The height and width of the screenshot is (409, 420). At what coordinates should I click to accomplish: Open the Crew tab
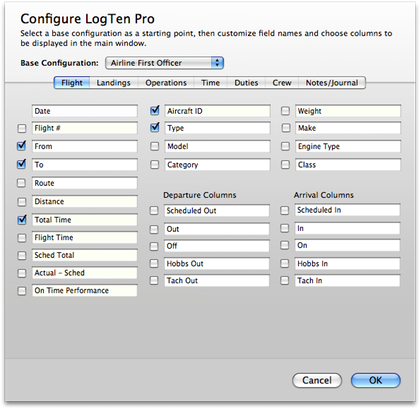(x=282, y=83)
